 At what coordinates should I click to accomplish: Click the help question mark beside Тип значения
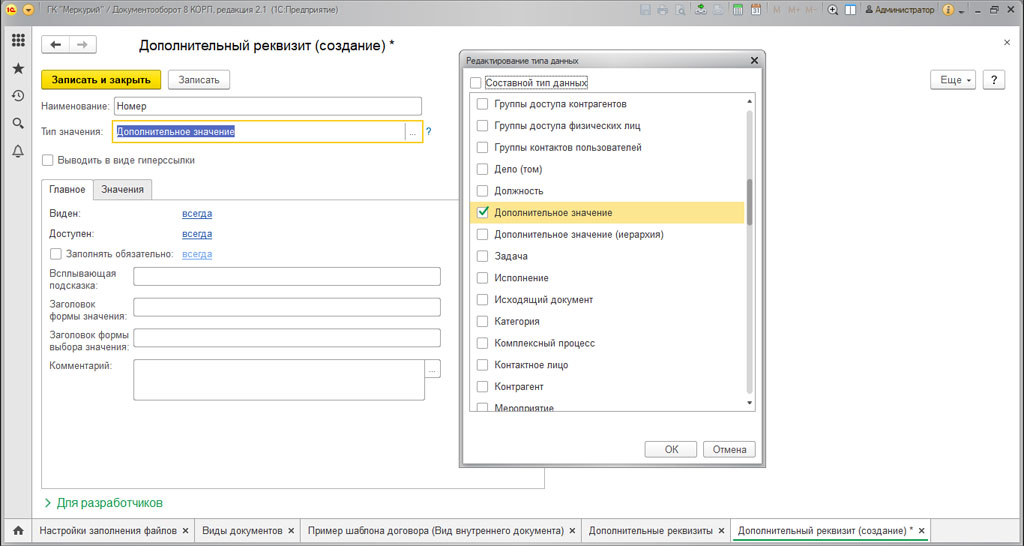[x=428, y=131]
